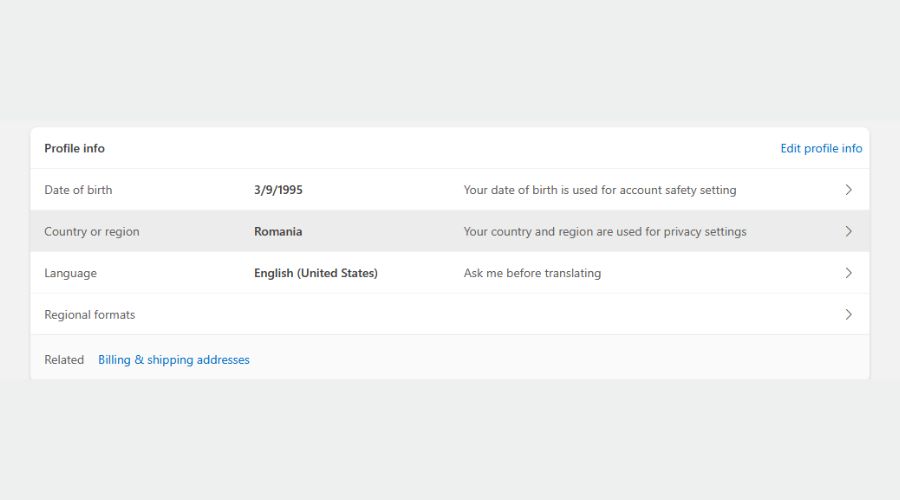The image size is (900, 500).
Task: Click the privacy settings description text
Action: click(x=604, y=232)
